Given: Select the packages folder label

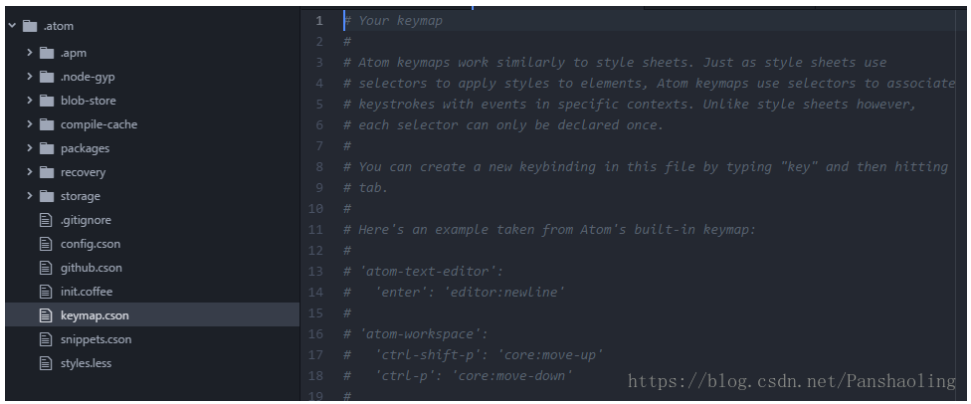Looking at the screenshot, I should 85,149.
